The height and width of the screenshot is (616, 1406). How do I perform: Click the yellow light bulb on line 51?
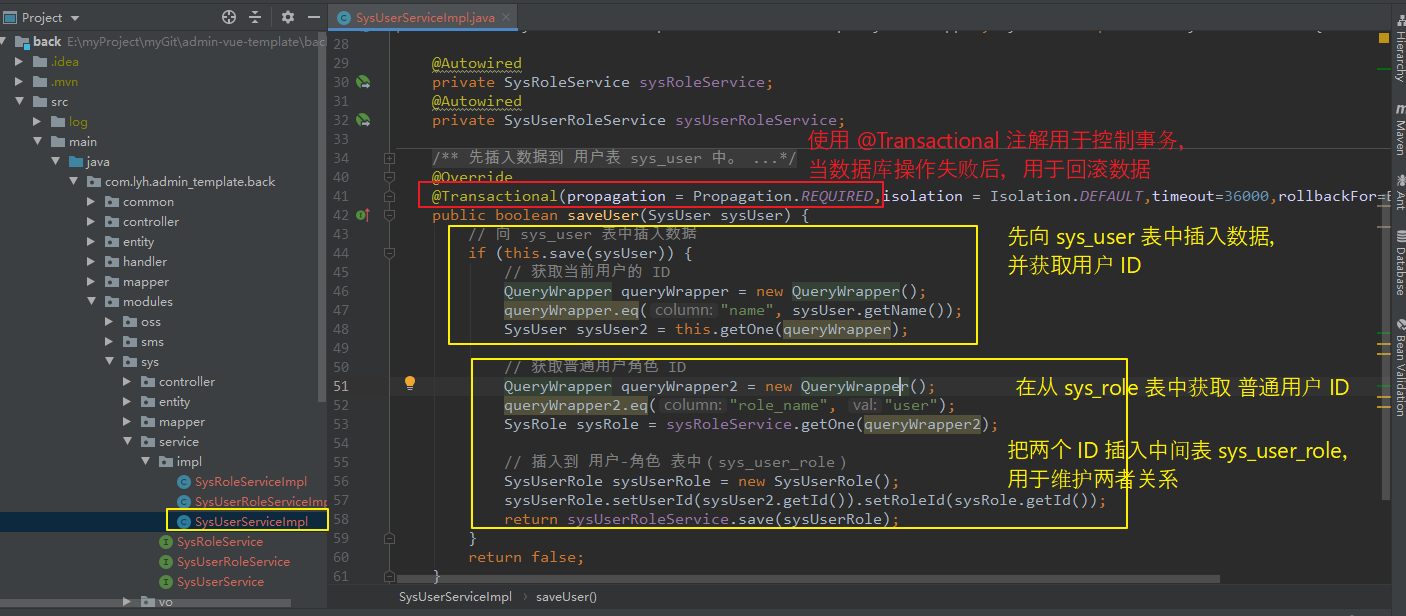pos(409,383)
